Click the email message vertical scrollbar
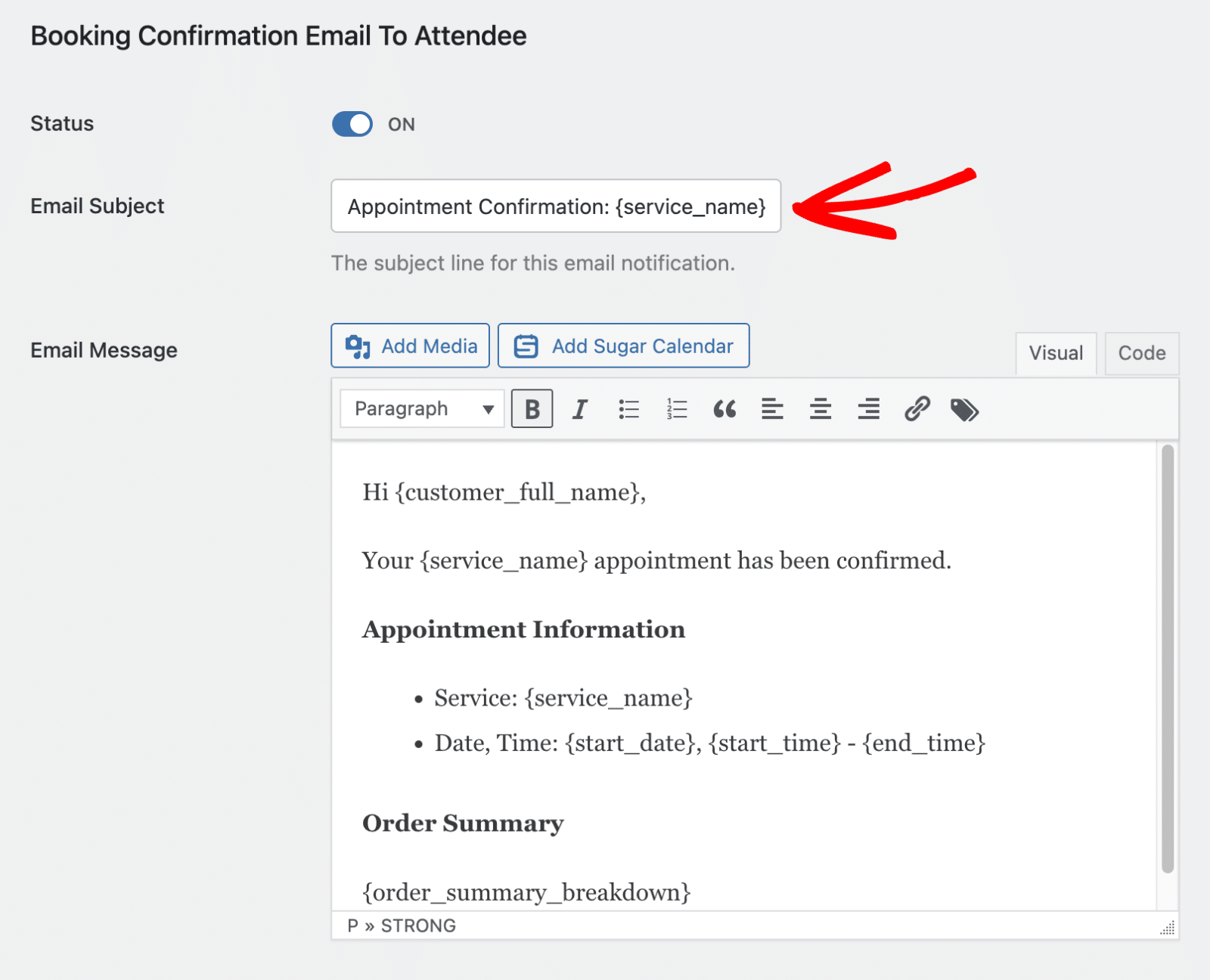Image resolution: width=1210 pixels, height=980 pixels. click(1168, 658)
